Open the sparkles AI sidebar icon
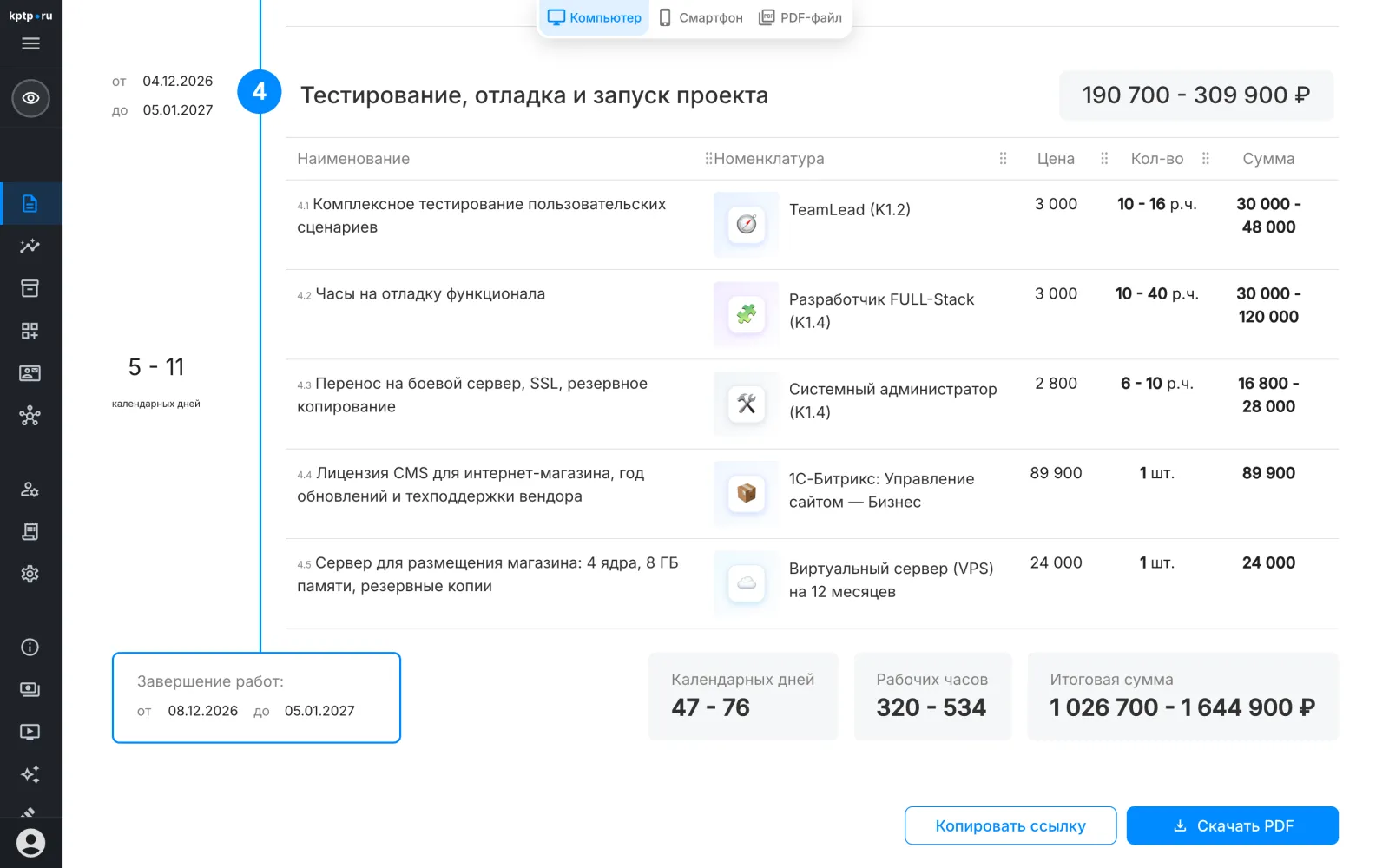Screen dimensions: 1389x868 (x=30, y=774)
